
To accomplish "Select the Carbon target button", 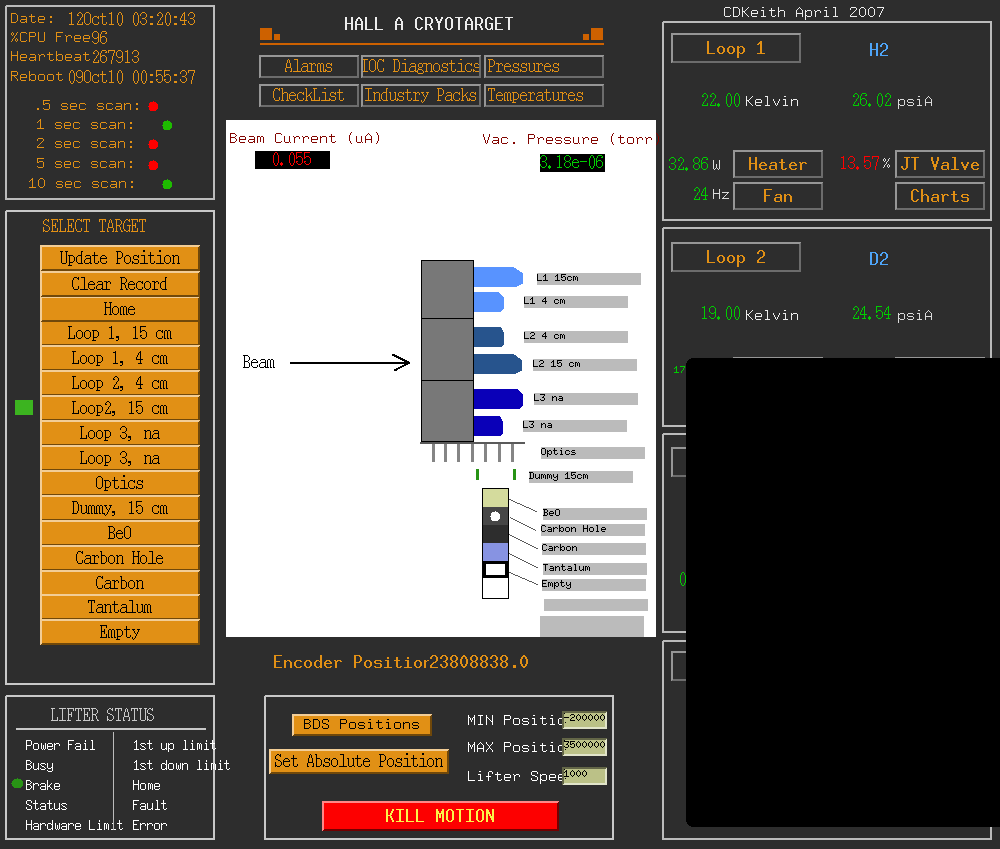I will (120, 583).
